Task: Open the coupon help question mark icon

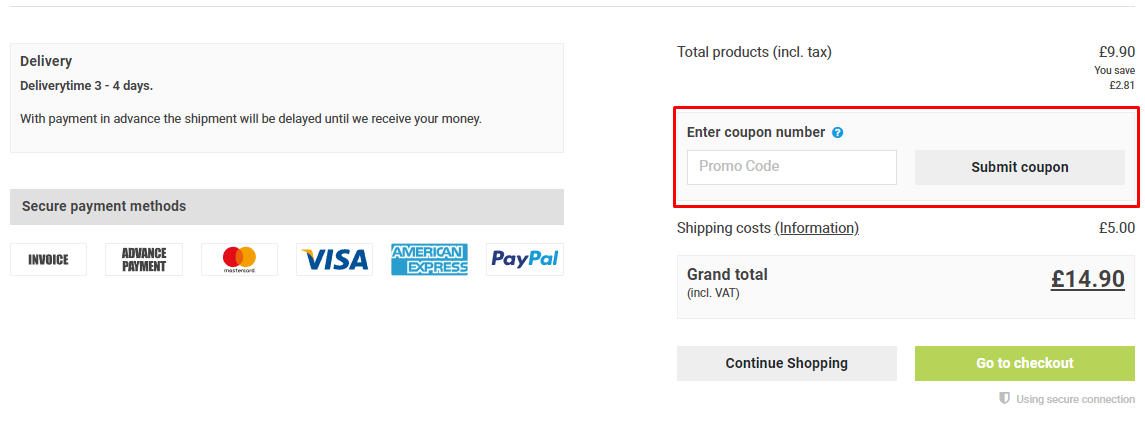Action: pyautogui.click(x=838, y=133)
